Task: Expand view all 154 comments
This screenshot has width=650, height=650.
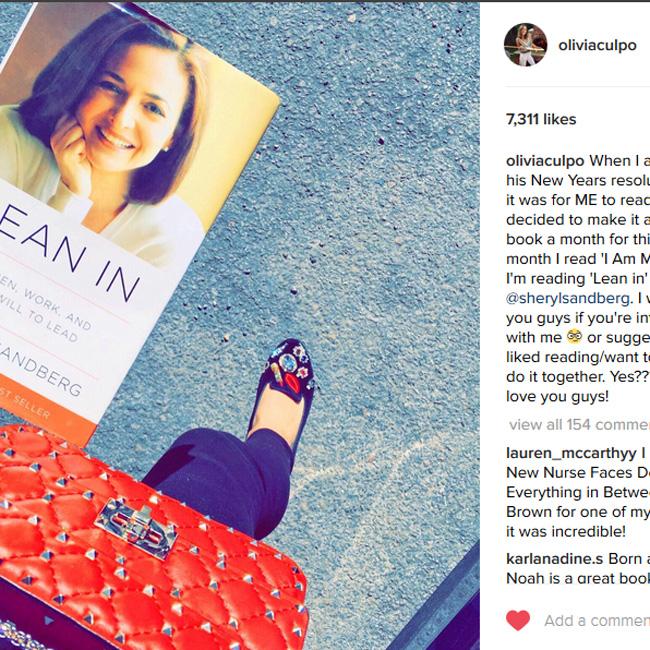Action: tap(580, 424)
